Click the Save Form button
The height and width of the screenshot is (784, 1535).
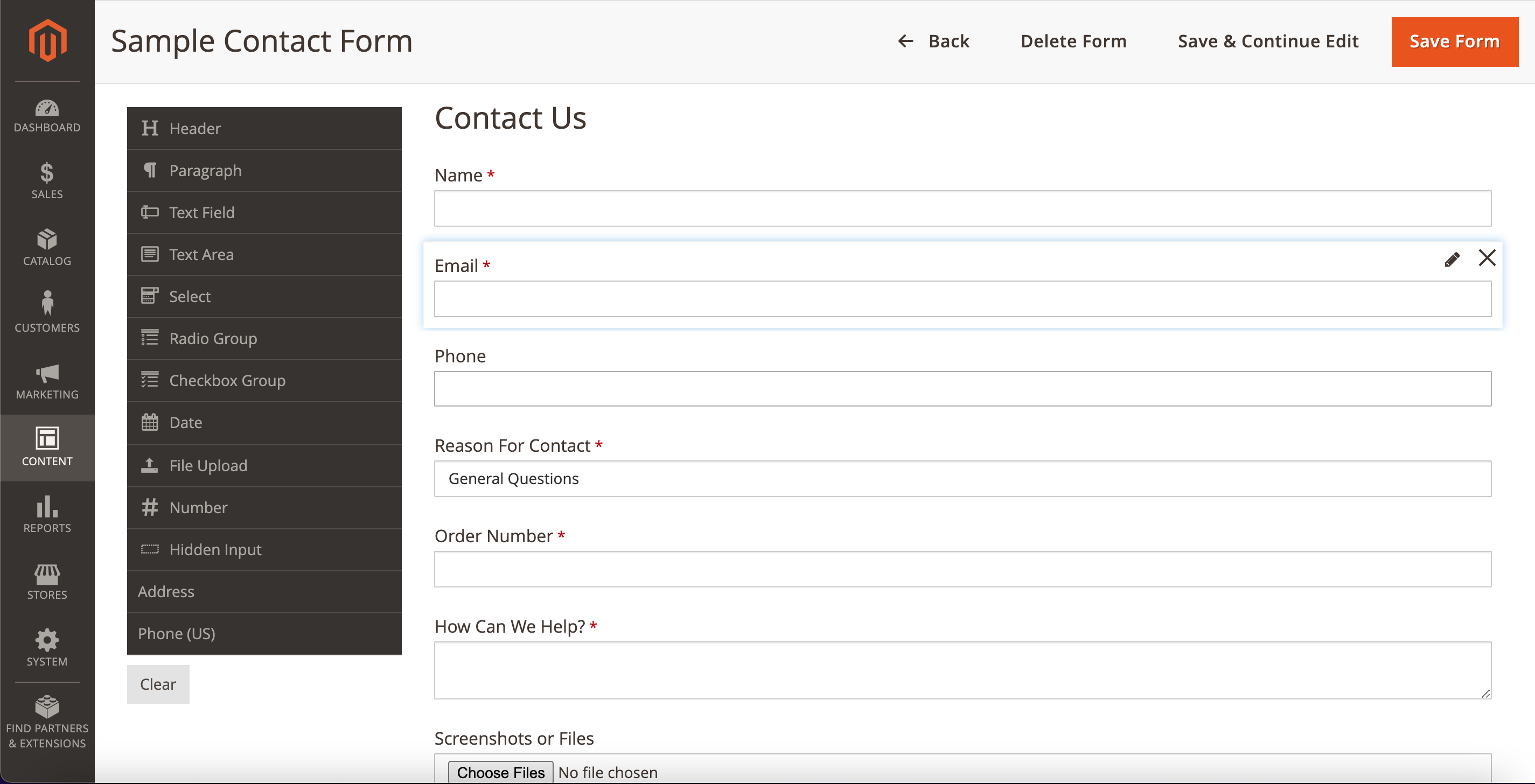1454,41
